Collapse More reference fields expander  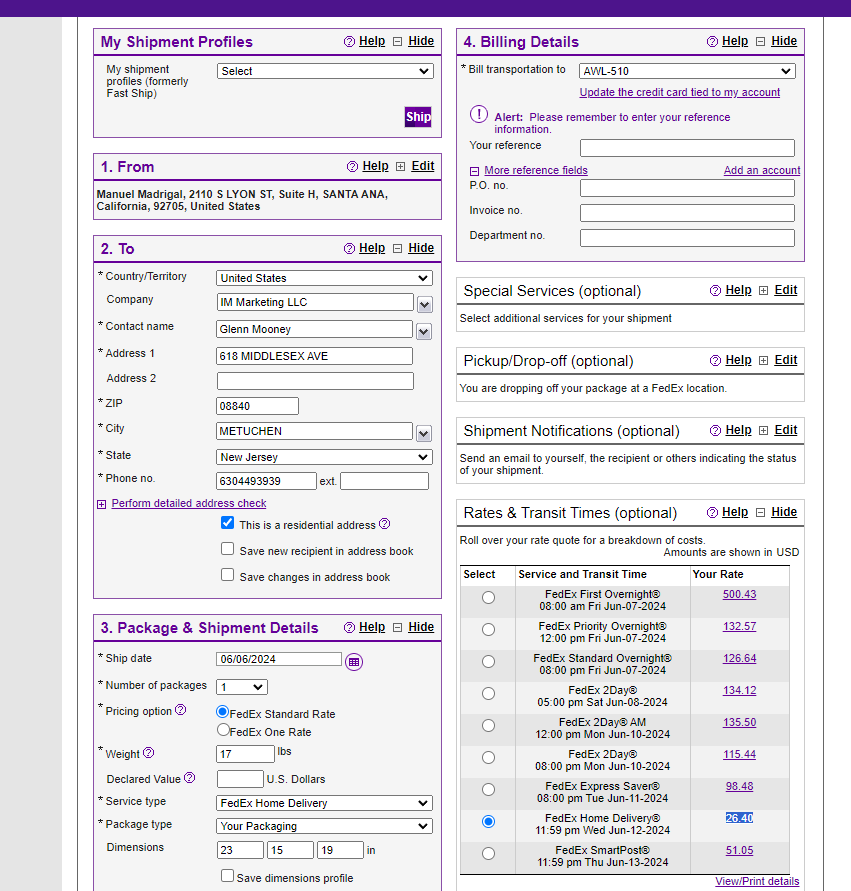[x=474, y=170]
